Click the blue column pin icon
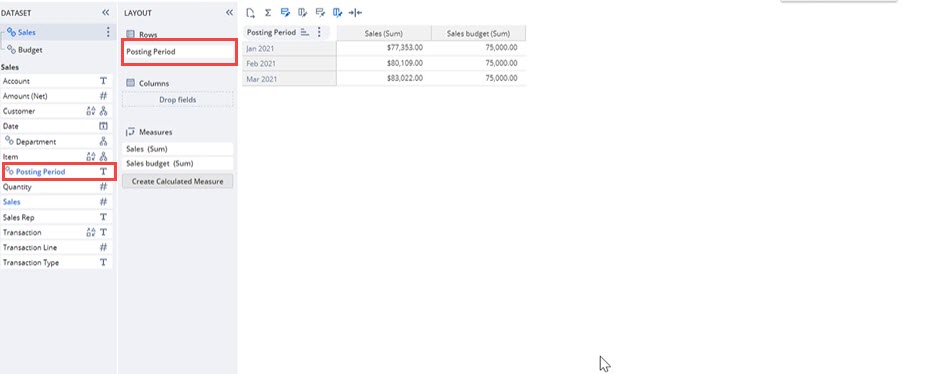The height and width of the screenshot is (374, 933). click(x=337, y=12)
